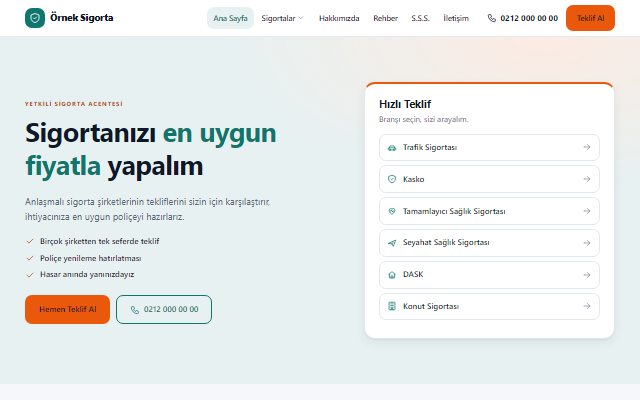Viewport: 640px width, 400px height.
Task: Open the Rehber menu item
Action: point(385,18)
